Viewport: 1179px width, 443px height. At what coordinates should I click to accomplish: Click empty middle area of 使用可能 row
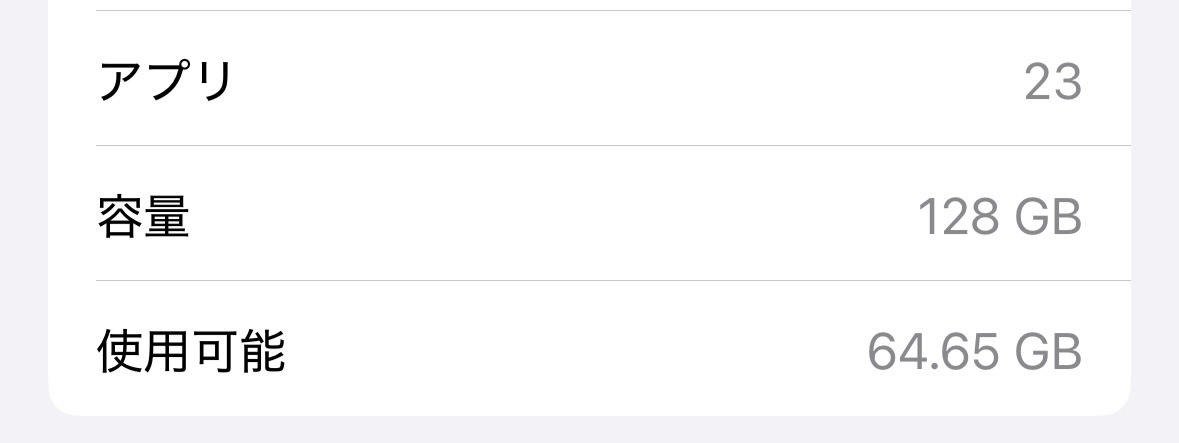click(571, 348)
